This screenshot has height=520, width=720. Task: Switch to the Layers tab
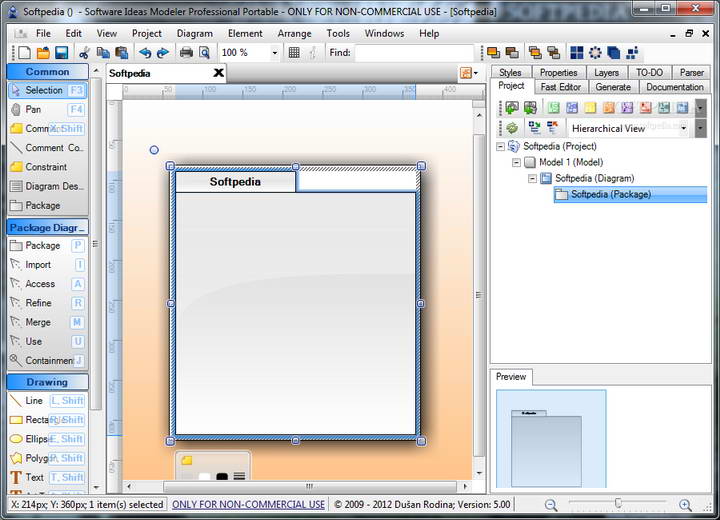pos(606,73)
